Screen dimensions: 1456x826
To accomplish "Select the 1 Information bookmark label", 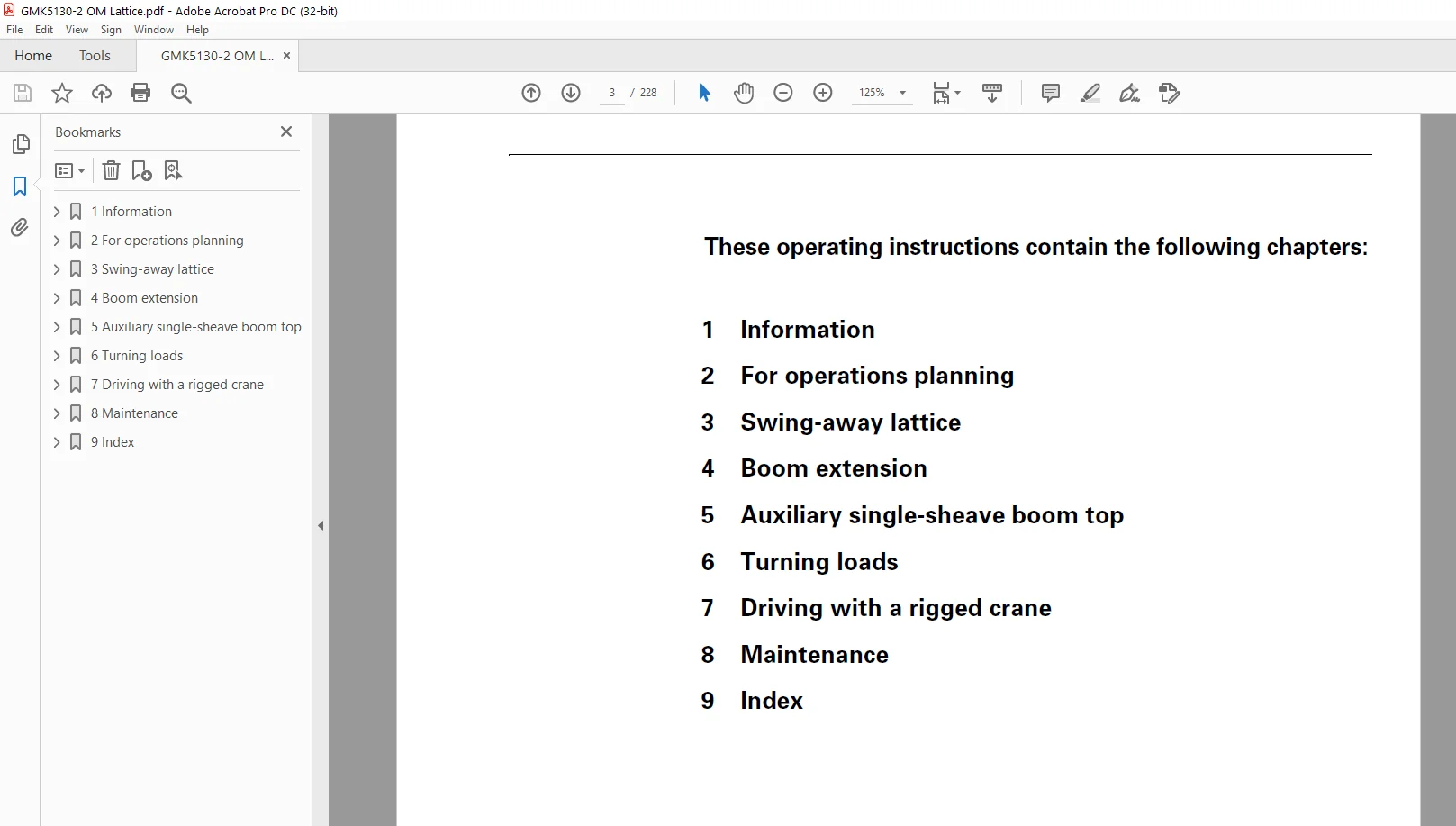I will 131,212.
